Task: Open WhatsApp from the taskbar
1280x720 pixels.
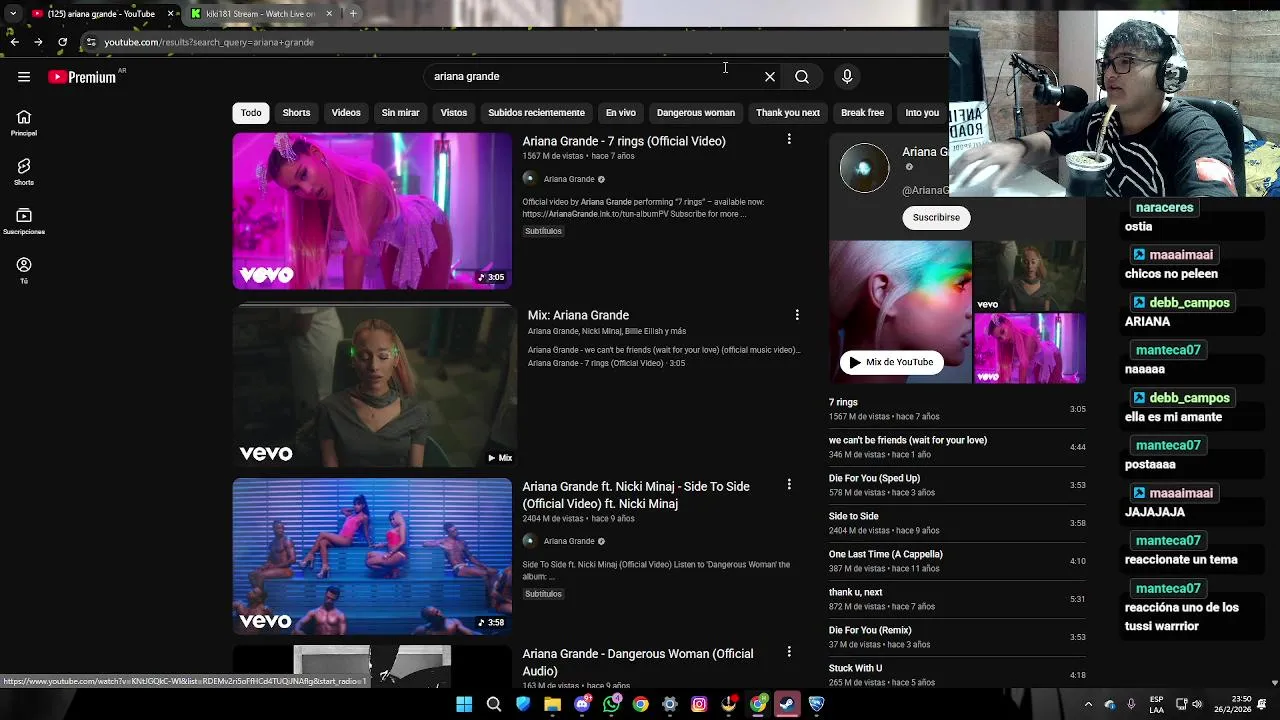Action: [x=611, y=704]
